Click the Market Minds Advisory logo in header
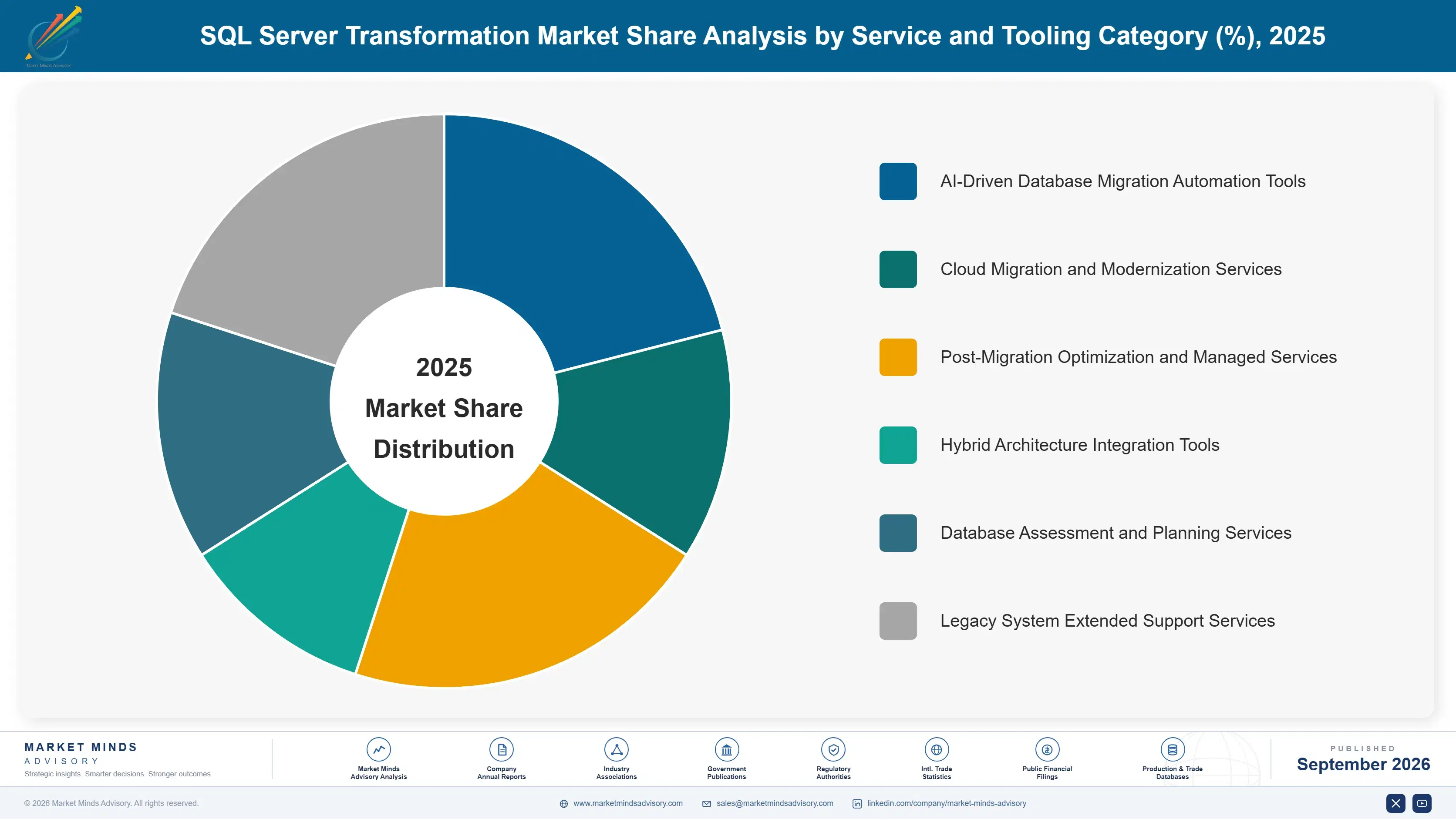The image size is (1456, 819). (x=53, y=37)
